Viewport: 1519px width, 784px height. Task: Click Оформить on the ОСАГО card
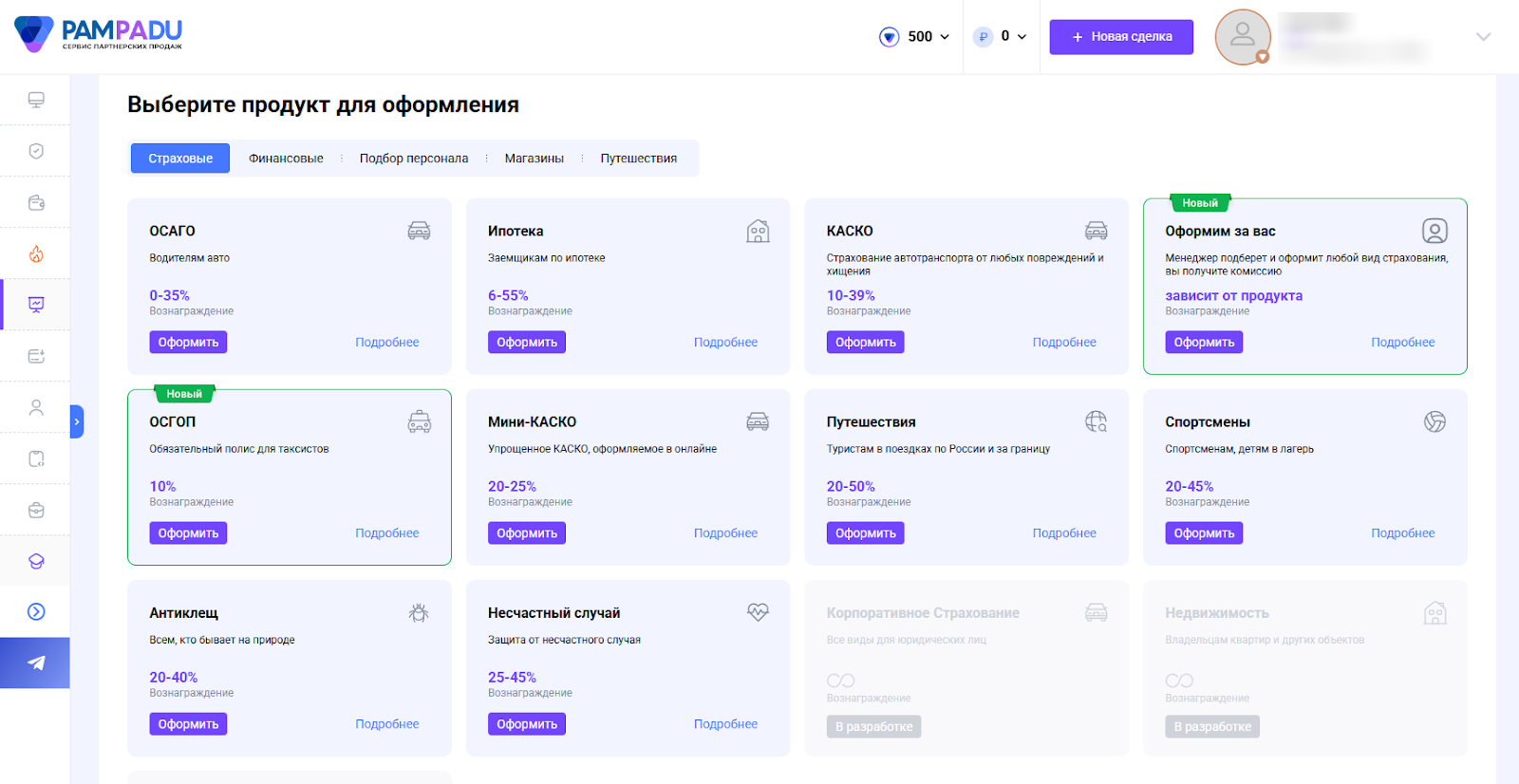[188, 343]
